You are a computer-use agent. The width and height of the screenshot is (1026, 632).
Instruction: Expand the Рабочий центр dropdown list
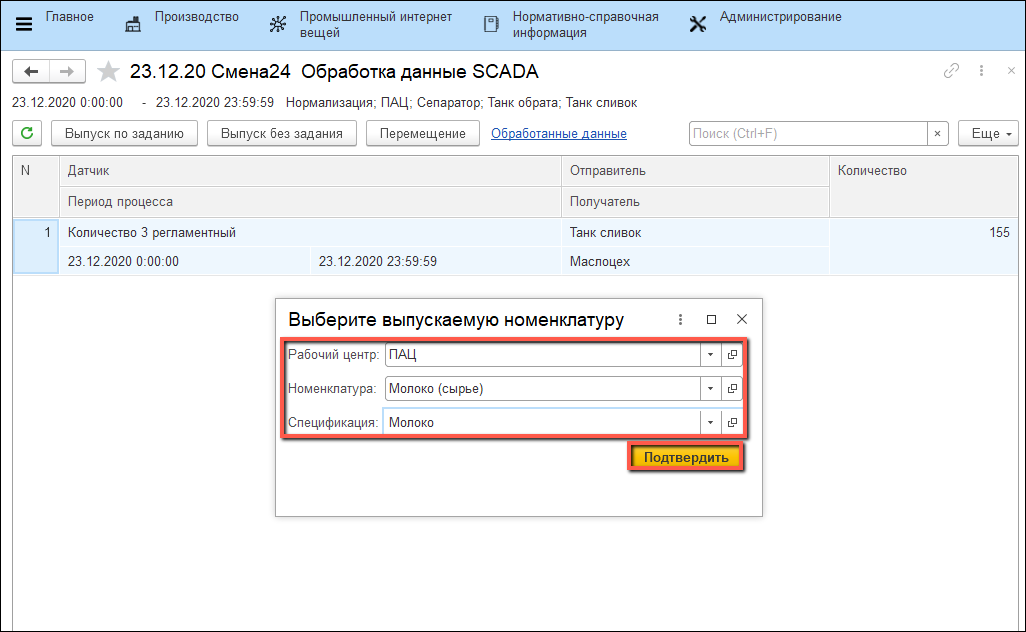[709, 355]
